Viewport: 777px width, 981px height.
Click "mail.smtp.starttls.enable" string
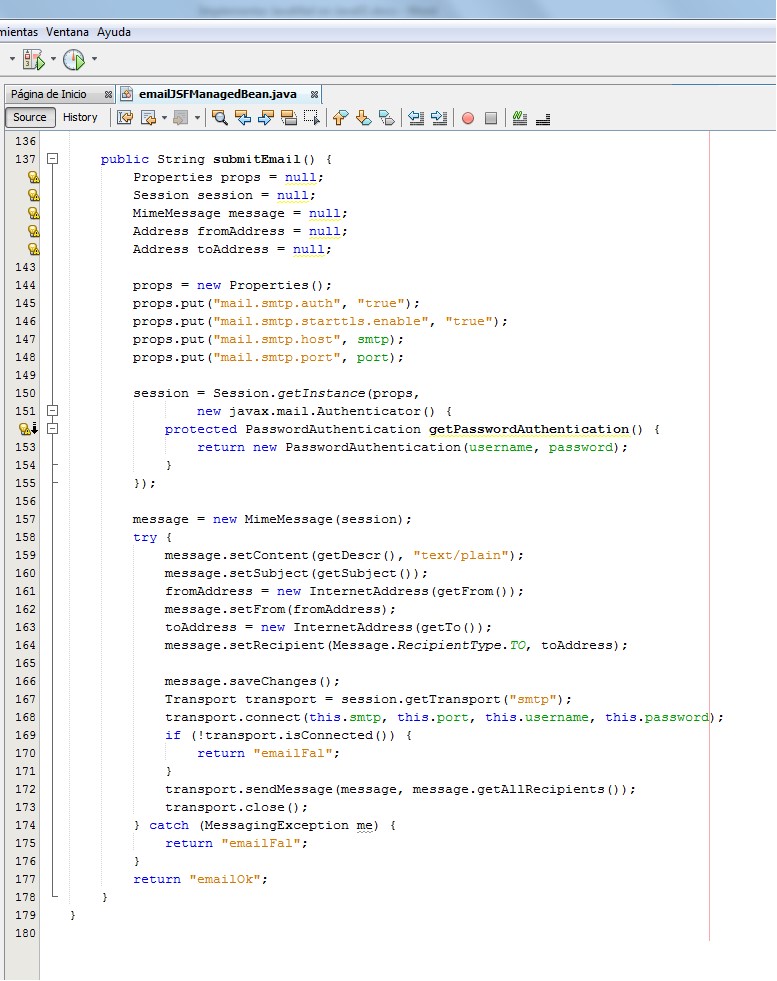pyautogui.click(x=321, y=322)
